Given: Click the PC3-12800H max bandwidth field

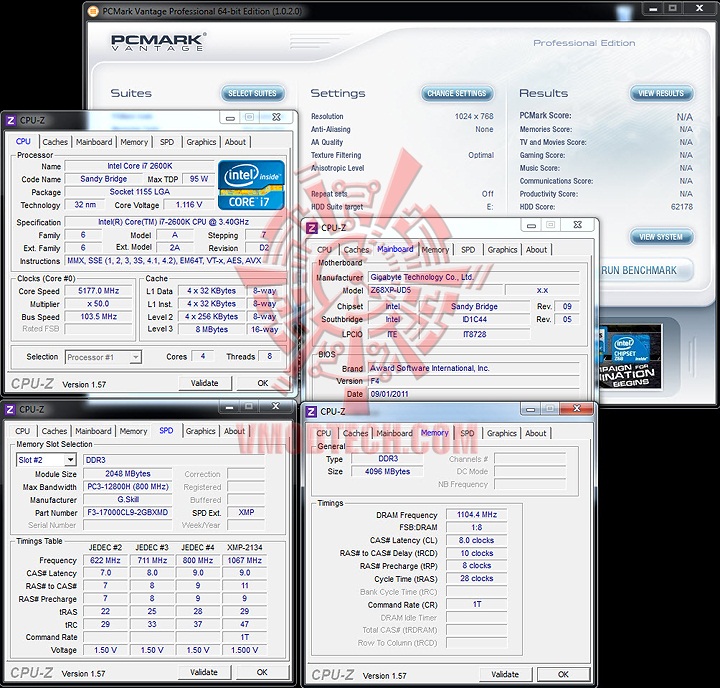Looking at the screenshot, I should coord(128,486).
